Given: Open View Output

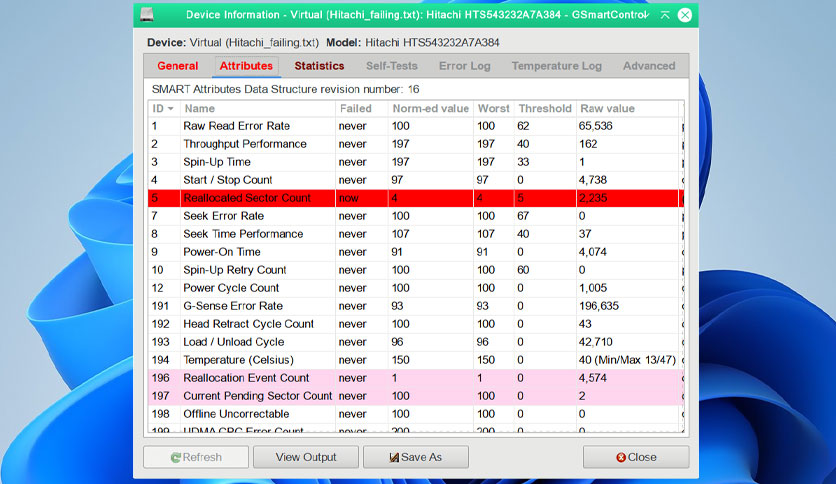Looking at the screenshot, I should pos(306,457).
